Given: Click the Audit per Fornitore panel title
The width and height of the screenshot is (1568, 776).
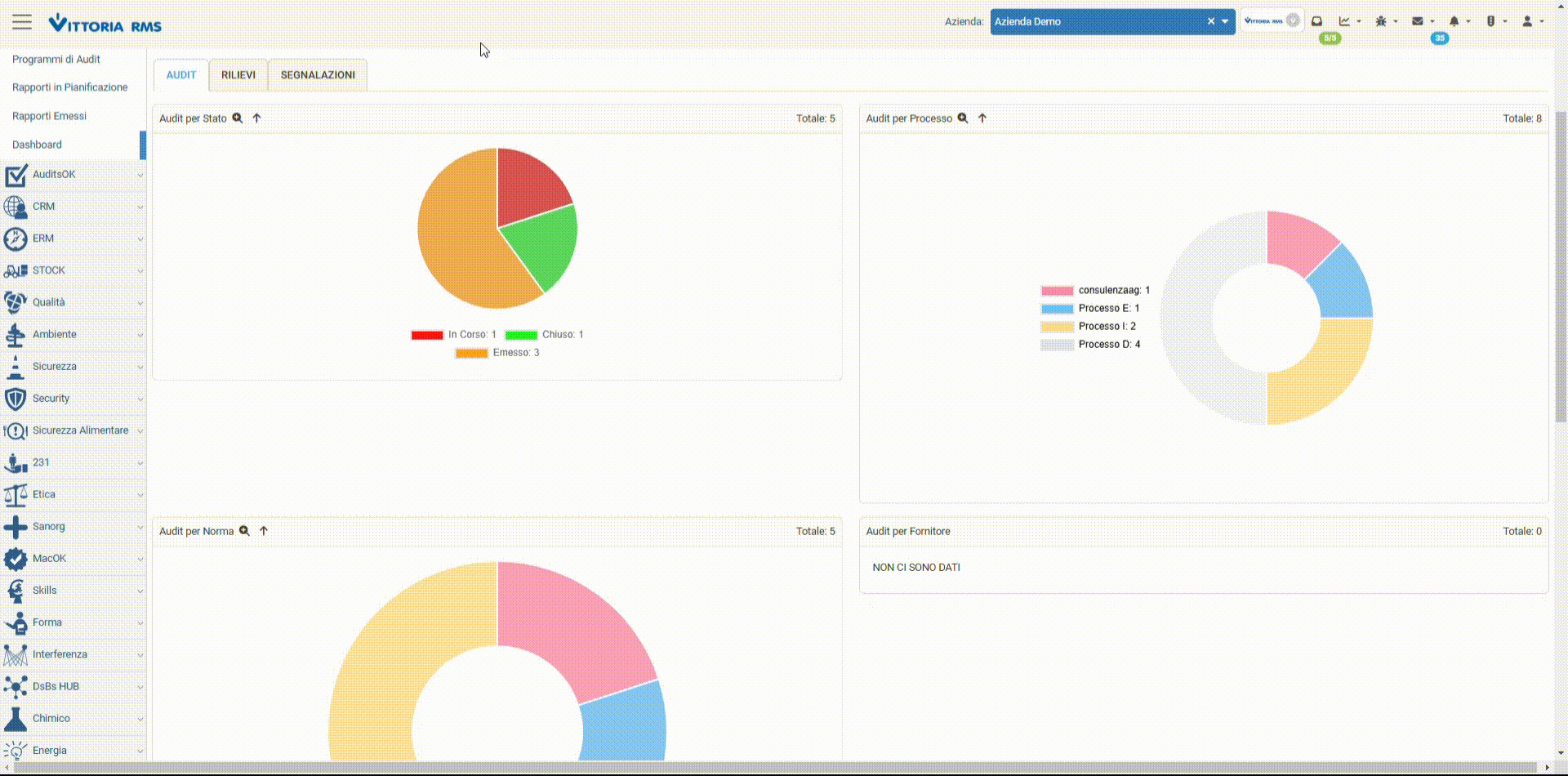Looking at the screenshot, I should click(908, 531).
